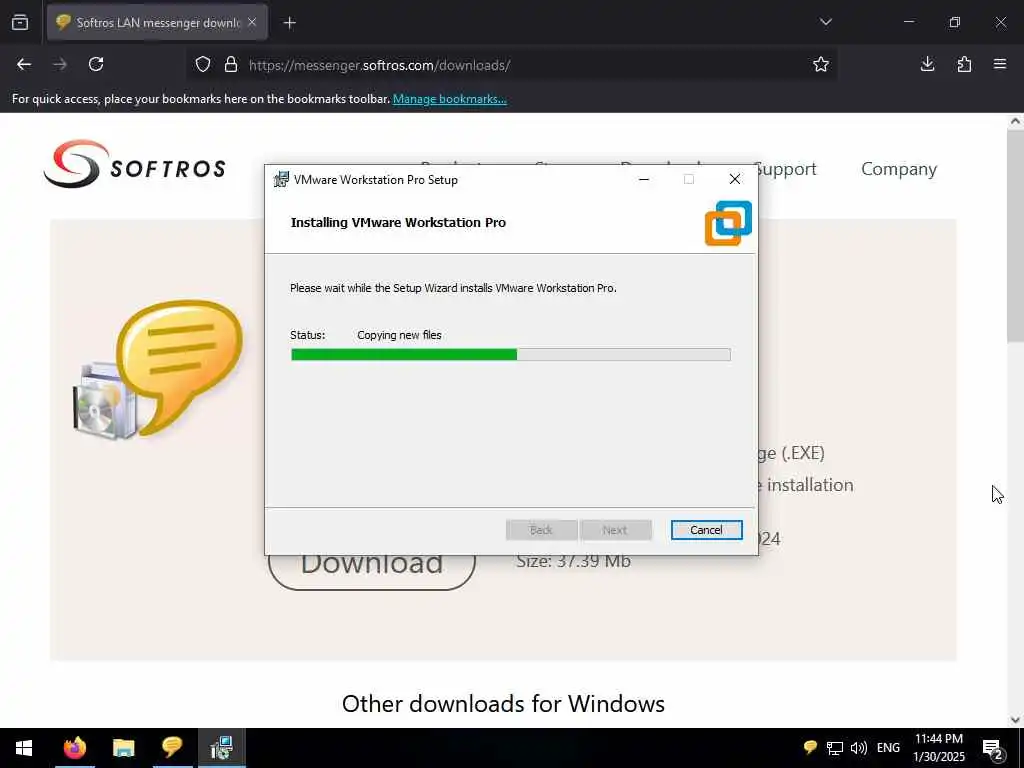Restore down the Firefox window
1024x768 pixels.
pos(955,22)
